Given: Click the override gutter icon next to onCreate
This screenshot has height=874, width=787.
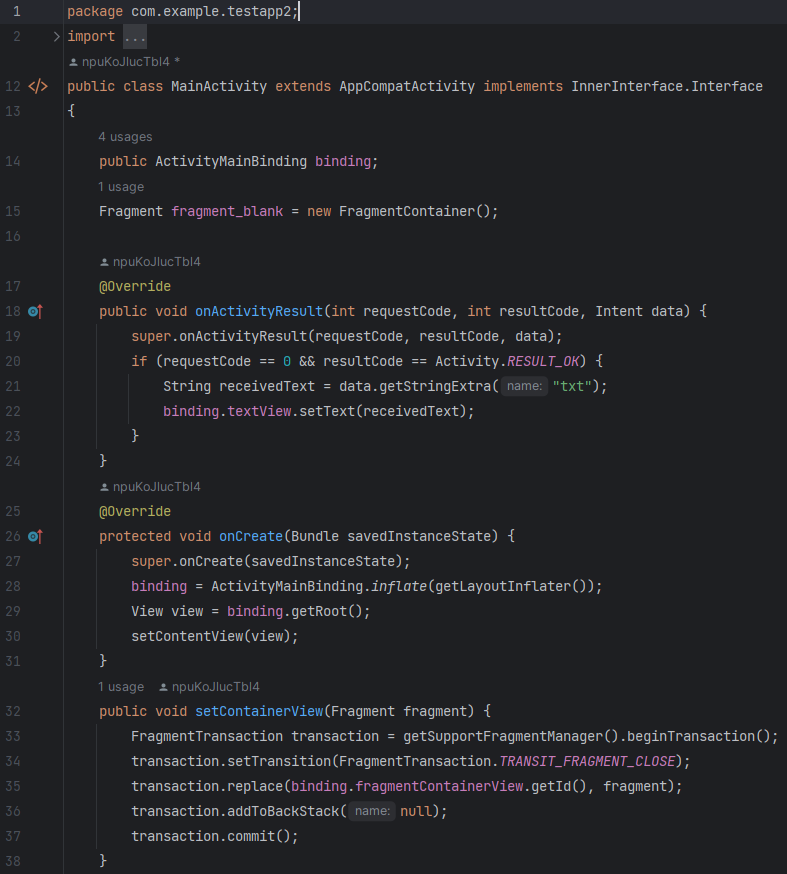Looking at the screenshot, I should [x=35, y=537].
